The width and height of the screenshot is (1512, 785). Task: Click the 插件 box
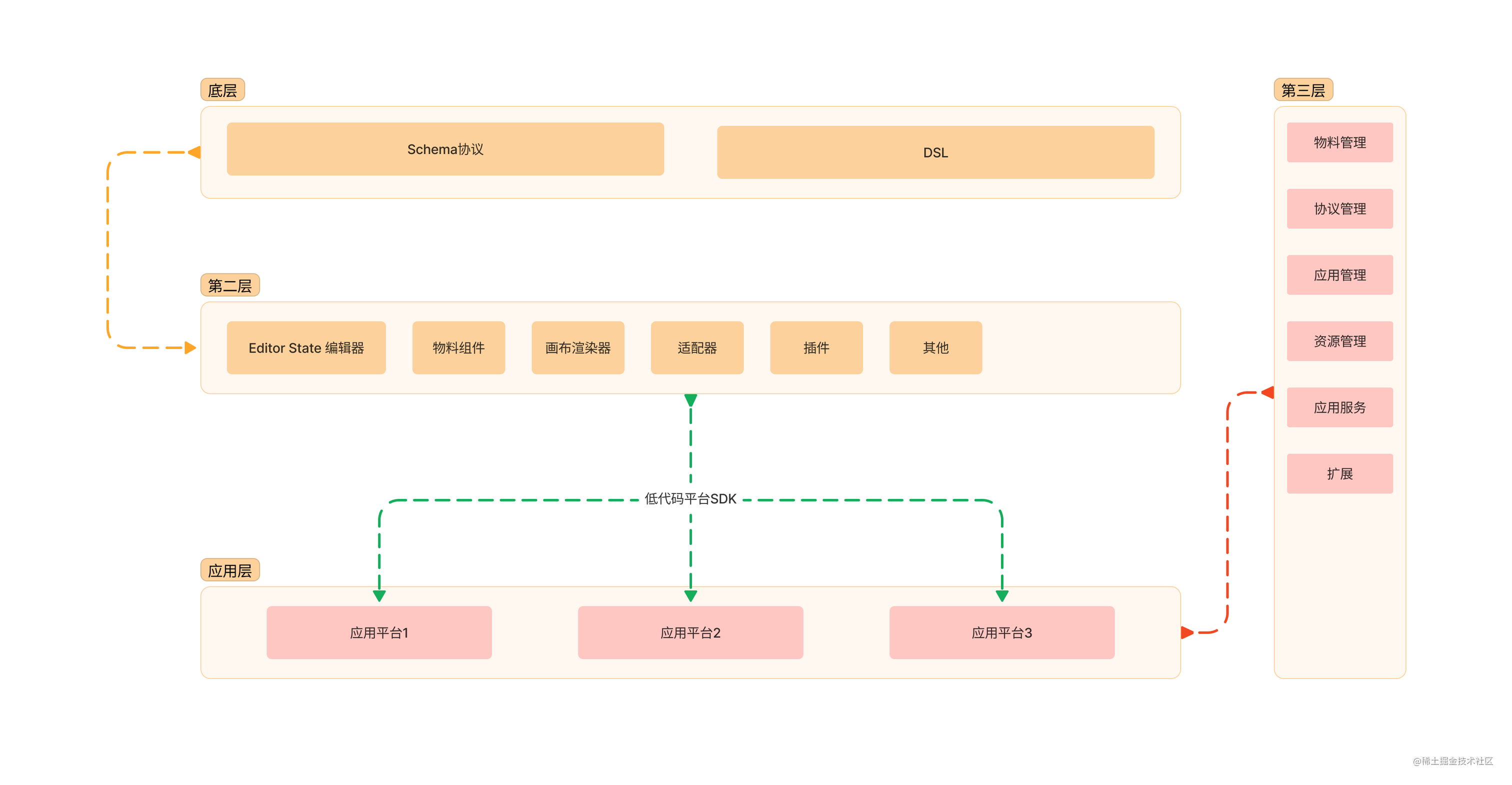[x=816, y=347]
